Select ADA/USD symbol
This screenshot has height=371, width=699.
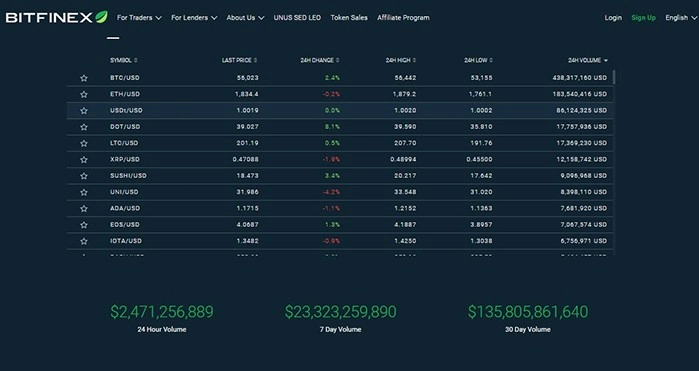125,208
